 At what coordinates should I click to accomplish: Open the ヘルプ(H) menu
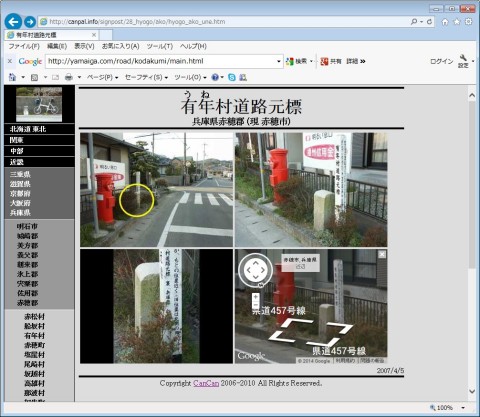pos(193,46)
